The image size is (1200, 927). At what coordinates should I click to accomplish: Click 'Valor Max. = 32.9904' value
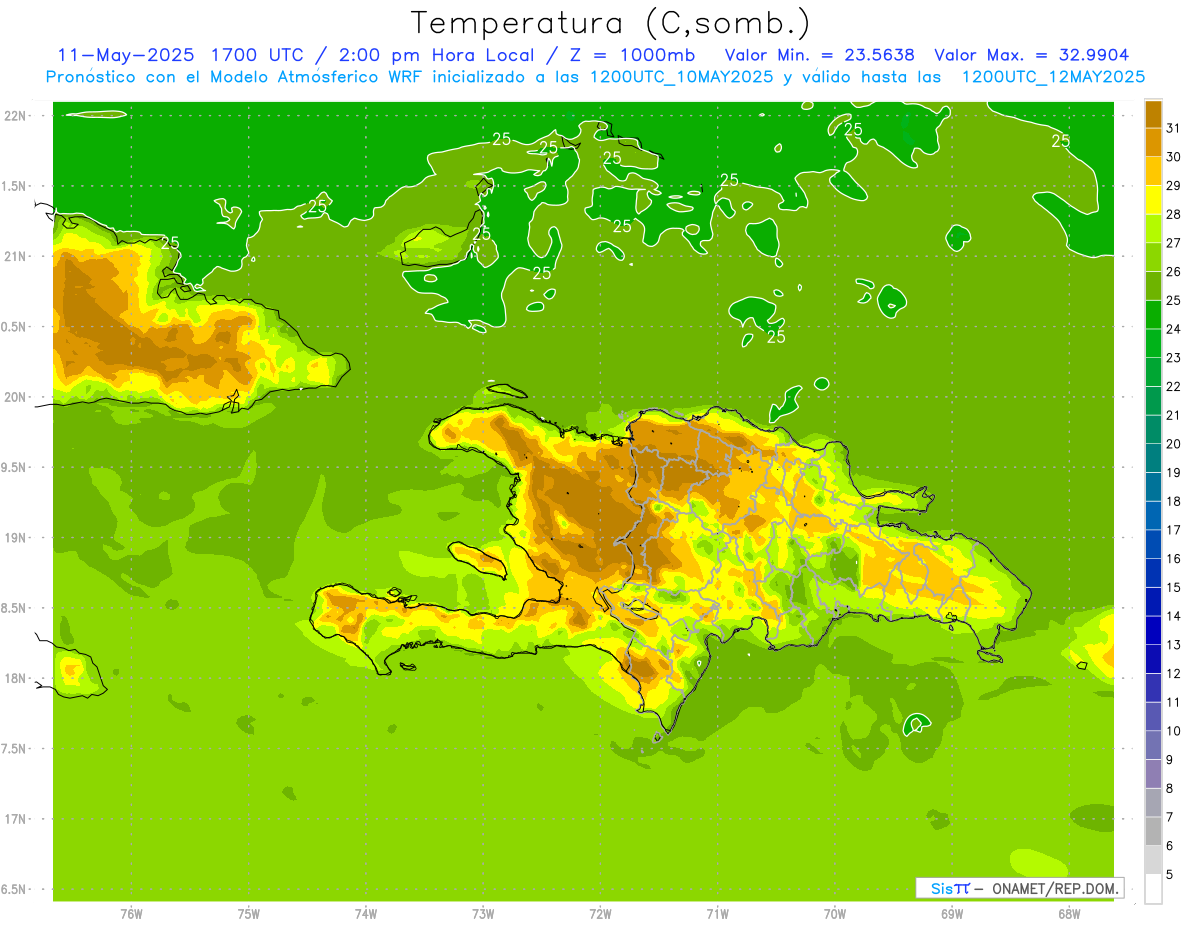pos(1032,55)
